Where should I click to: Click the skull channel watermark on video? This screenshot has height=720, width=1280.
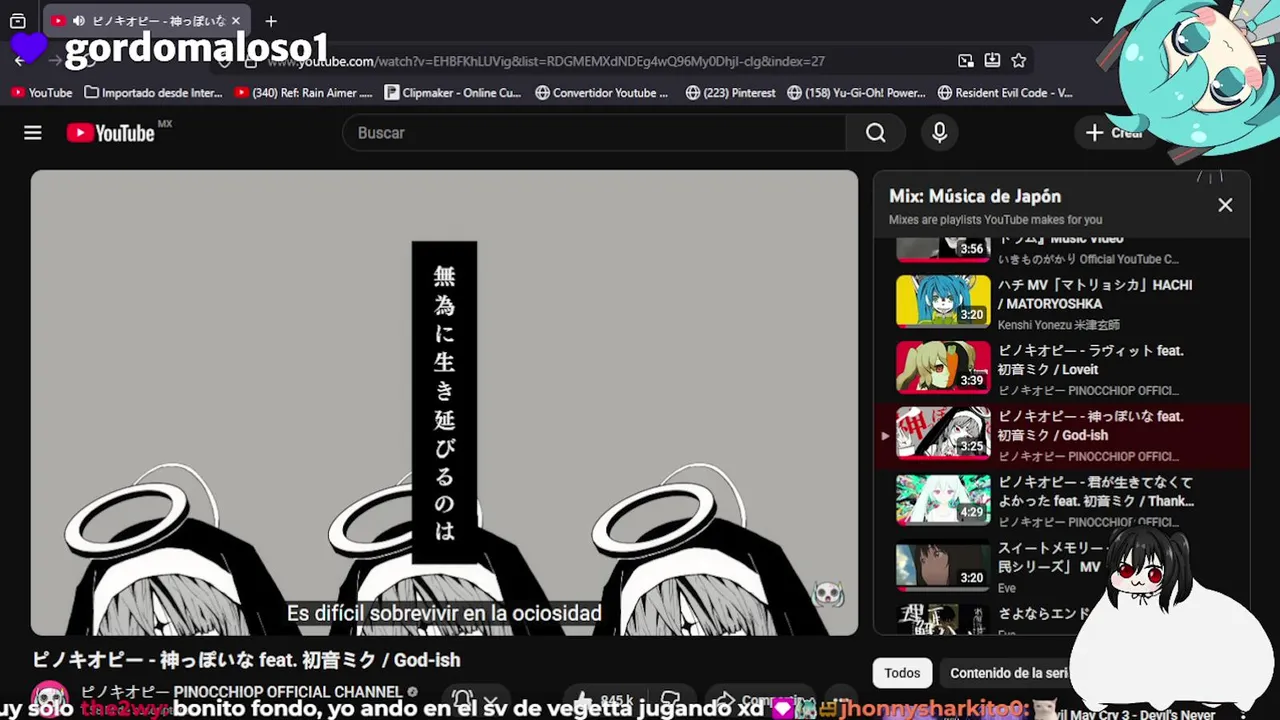coord(829,596)
